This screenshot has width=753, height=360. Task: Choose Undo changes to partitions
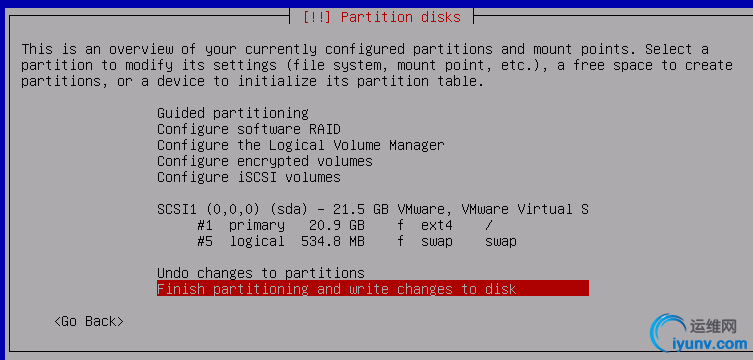coord(261,273)
